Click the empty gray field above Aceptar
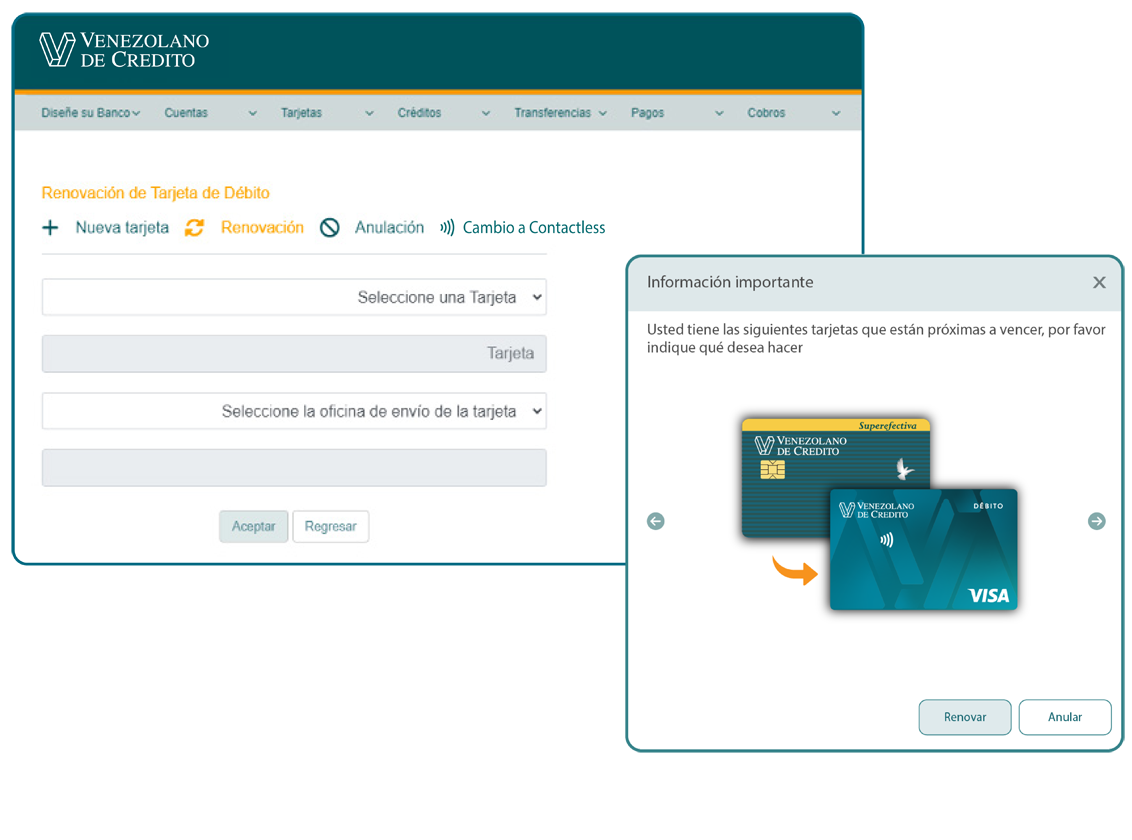This screenshot has height=840, width=1132. (294, 468)
